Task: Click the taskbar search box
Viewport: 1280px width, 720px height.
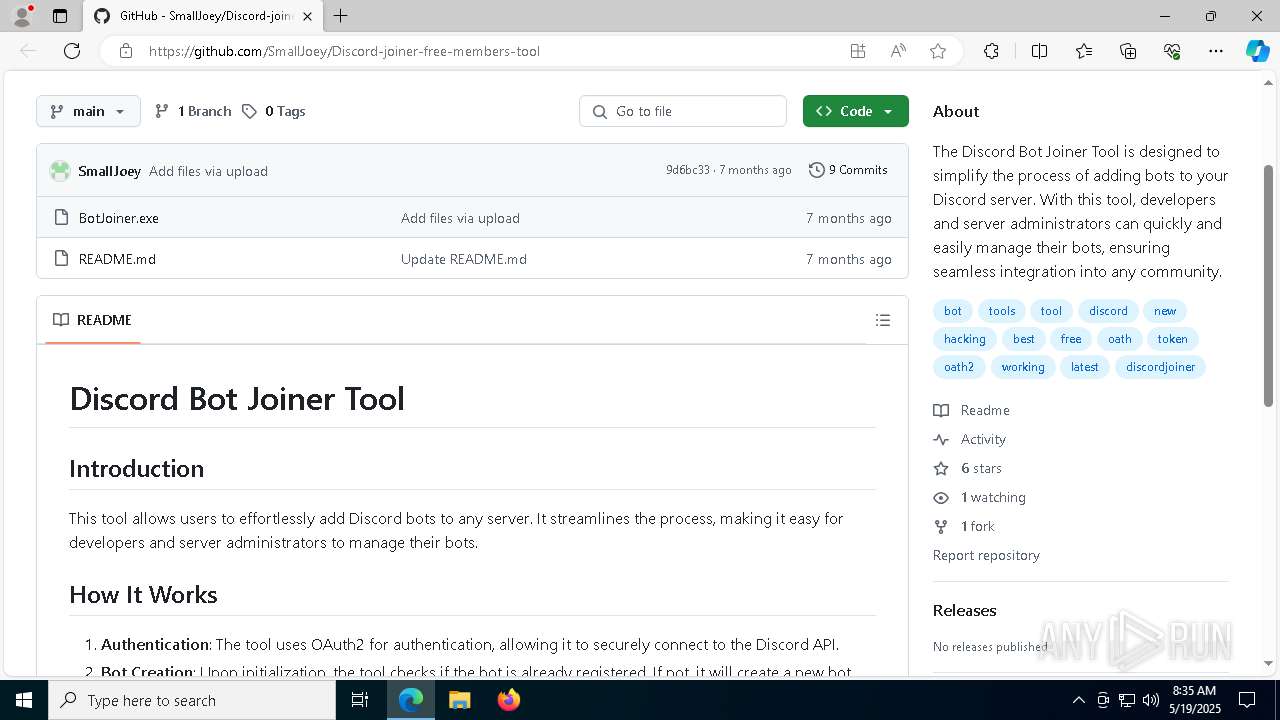Action: tap(192, 700)
